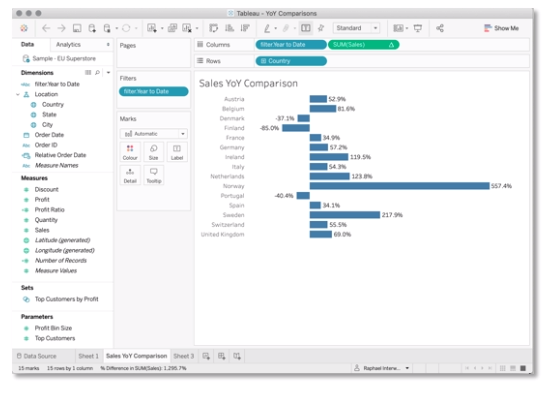554x394 pixels.
Task: Click the Highlight pen icon
Action: coord(267,28)
